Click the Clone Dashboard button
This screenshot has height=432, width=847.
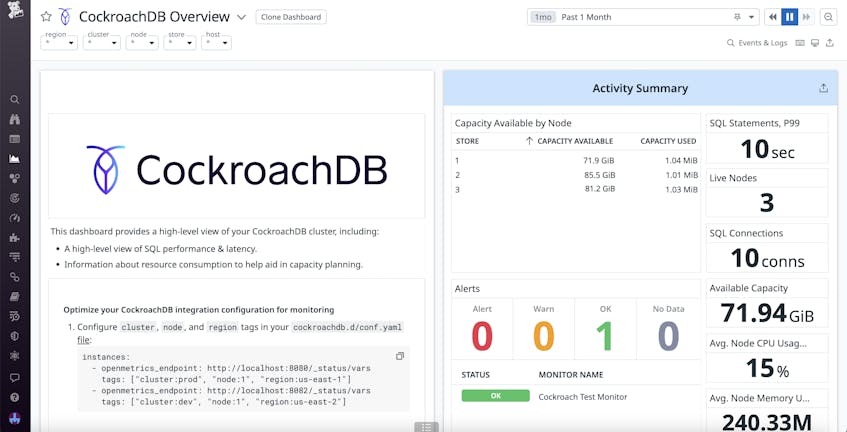coord(291,17)
